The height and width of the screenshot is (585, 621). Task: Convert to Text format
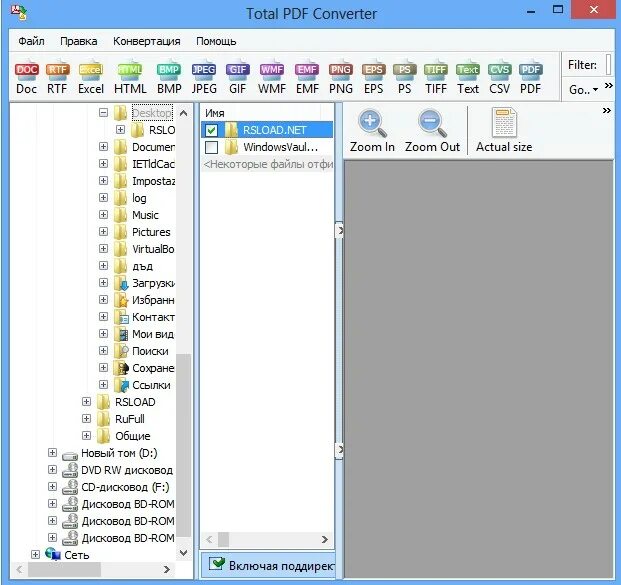(468, 78)
